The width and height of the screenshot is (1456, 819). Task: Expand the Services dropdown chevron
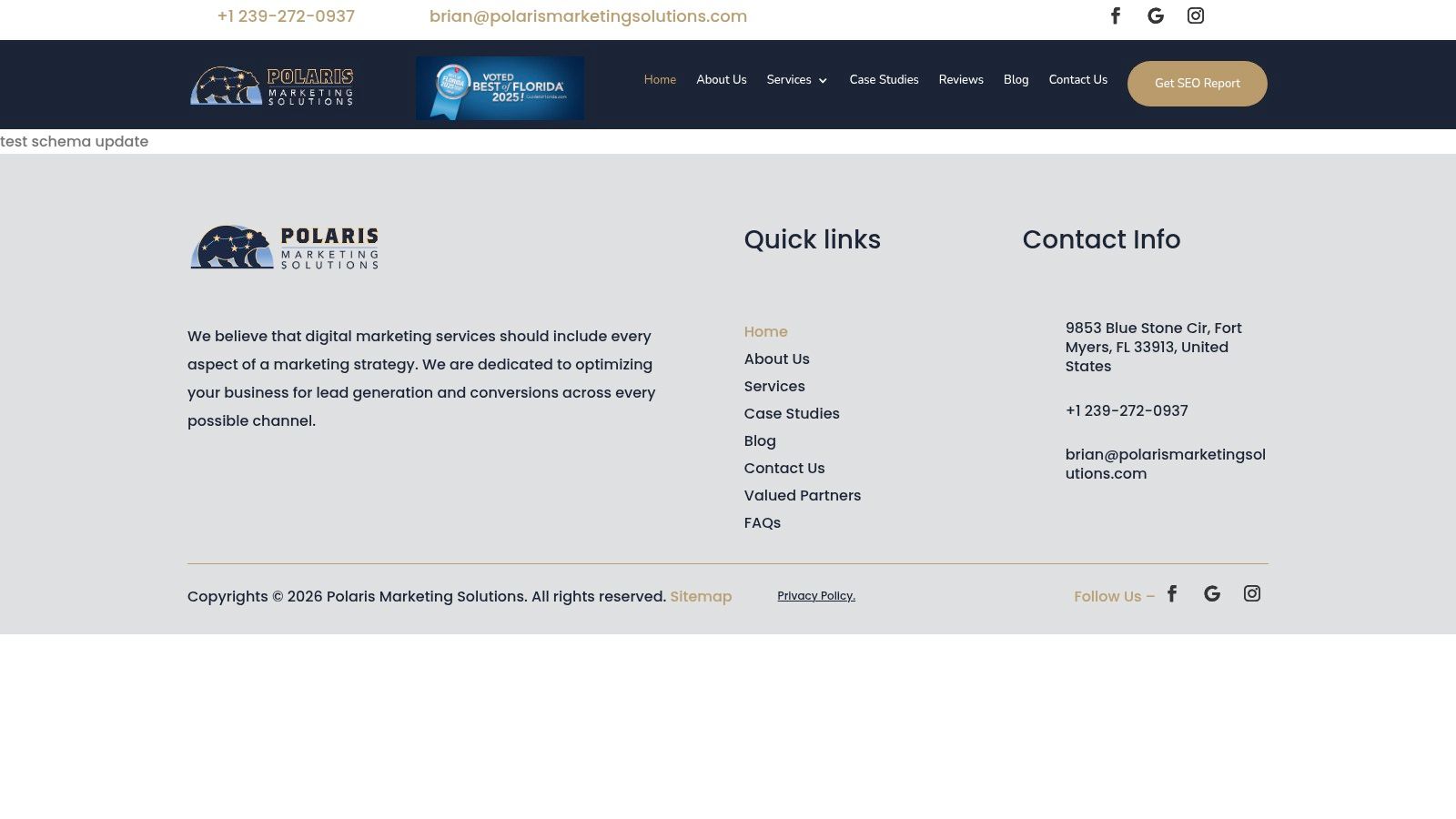(823, 81)
